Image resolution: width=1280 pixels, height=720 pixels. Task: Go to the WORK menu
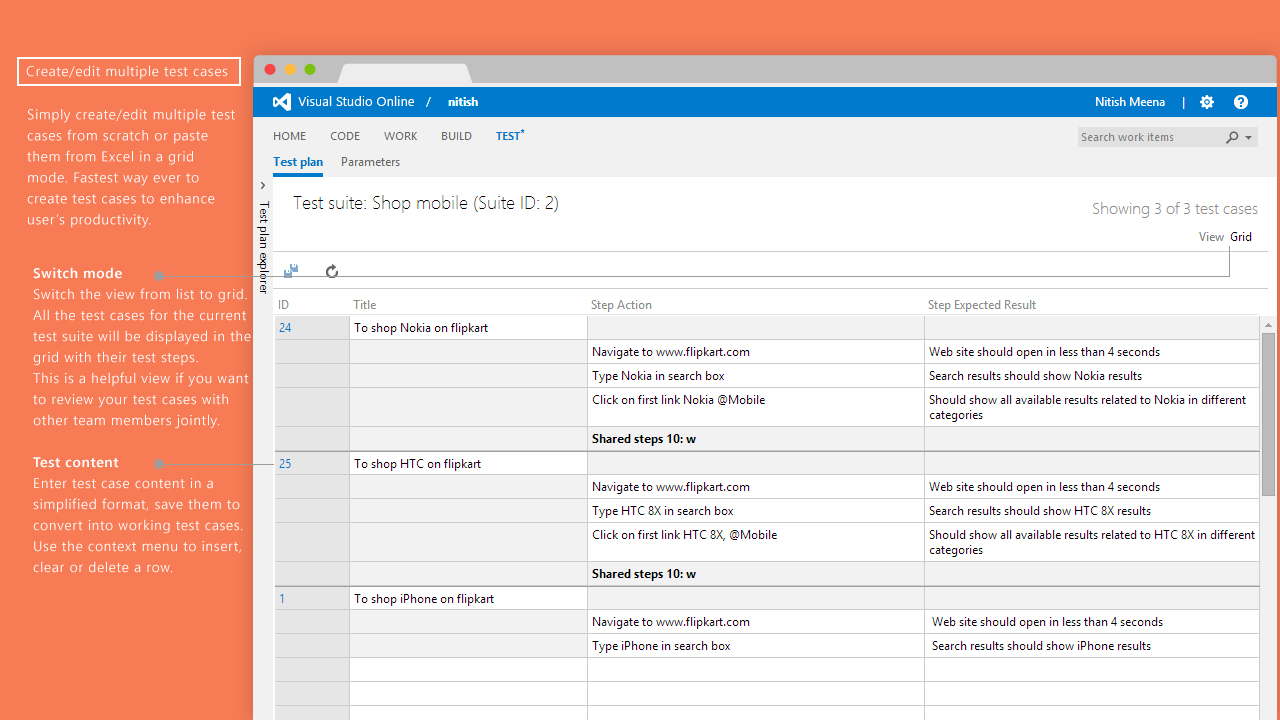pyautogui.click(x=401, y=136)
